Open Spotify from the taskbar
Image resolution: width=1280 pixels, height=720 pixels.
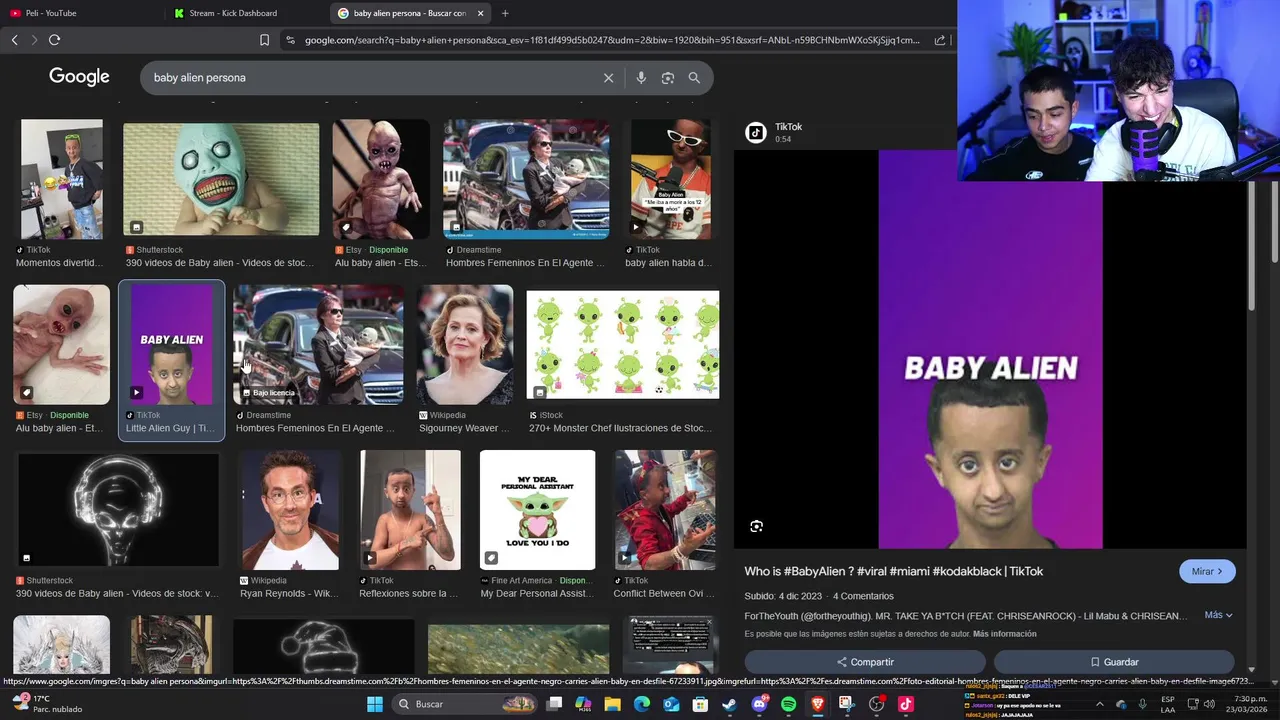pos(788,704)
